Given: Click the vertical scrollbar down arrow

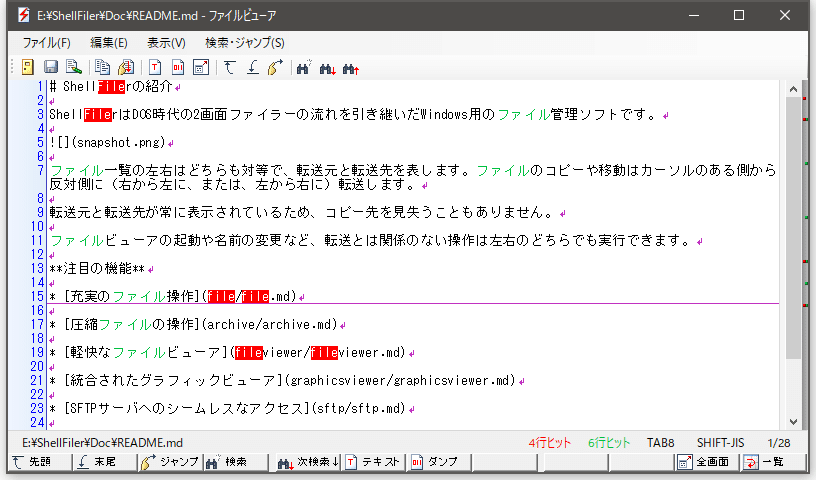Looking at the screenshot, I should [793, 422].
